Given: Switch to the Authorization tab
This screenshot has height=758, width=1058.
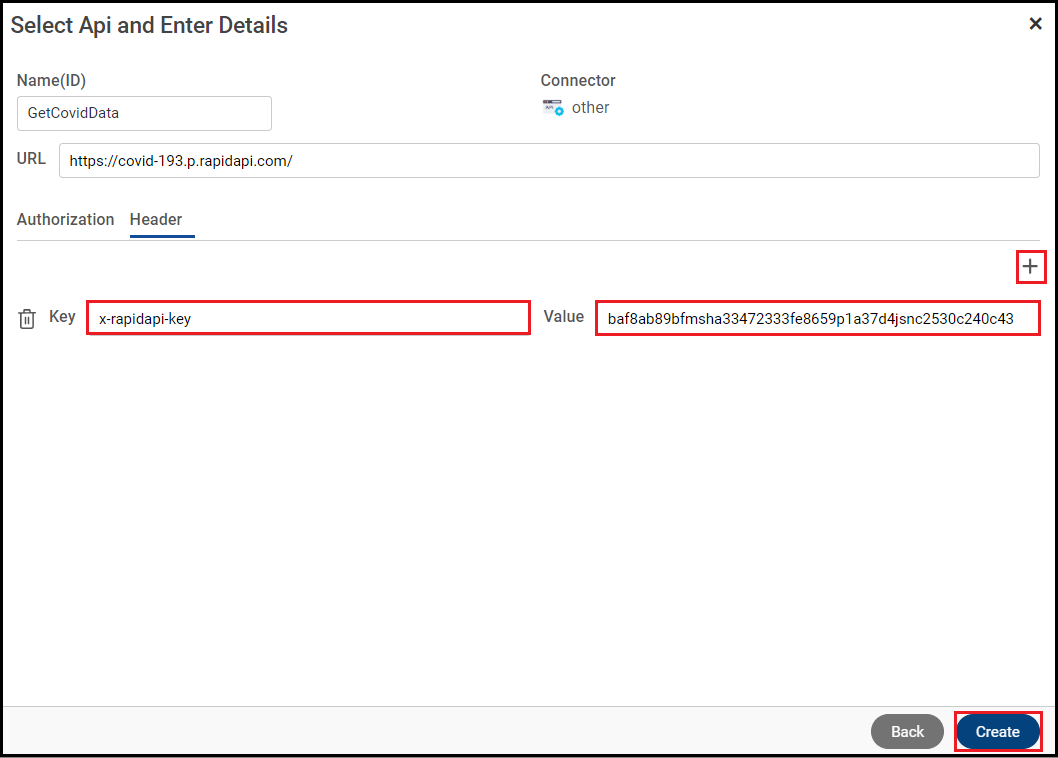Looking at the screenshot, I should (x=66, y=219).
